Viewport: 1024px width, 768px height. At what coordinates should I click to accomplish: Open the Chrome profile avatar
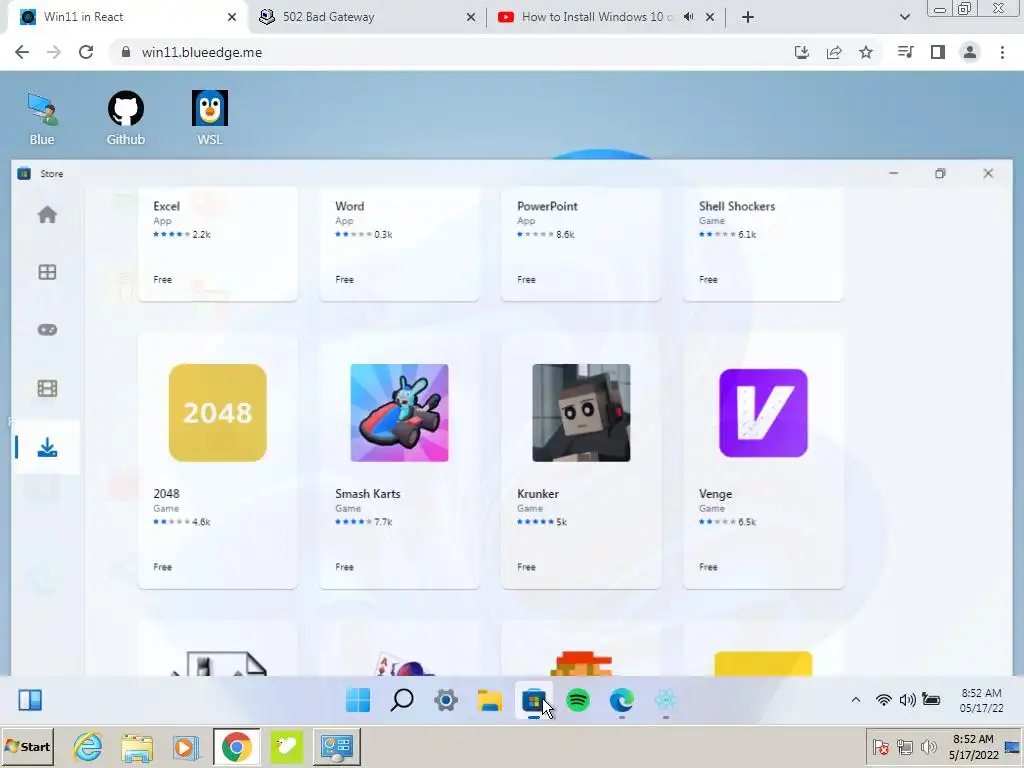pyautogui.click(x=970, y=52)
